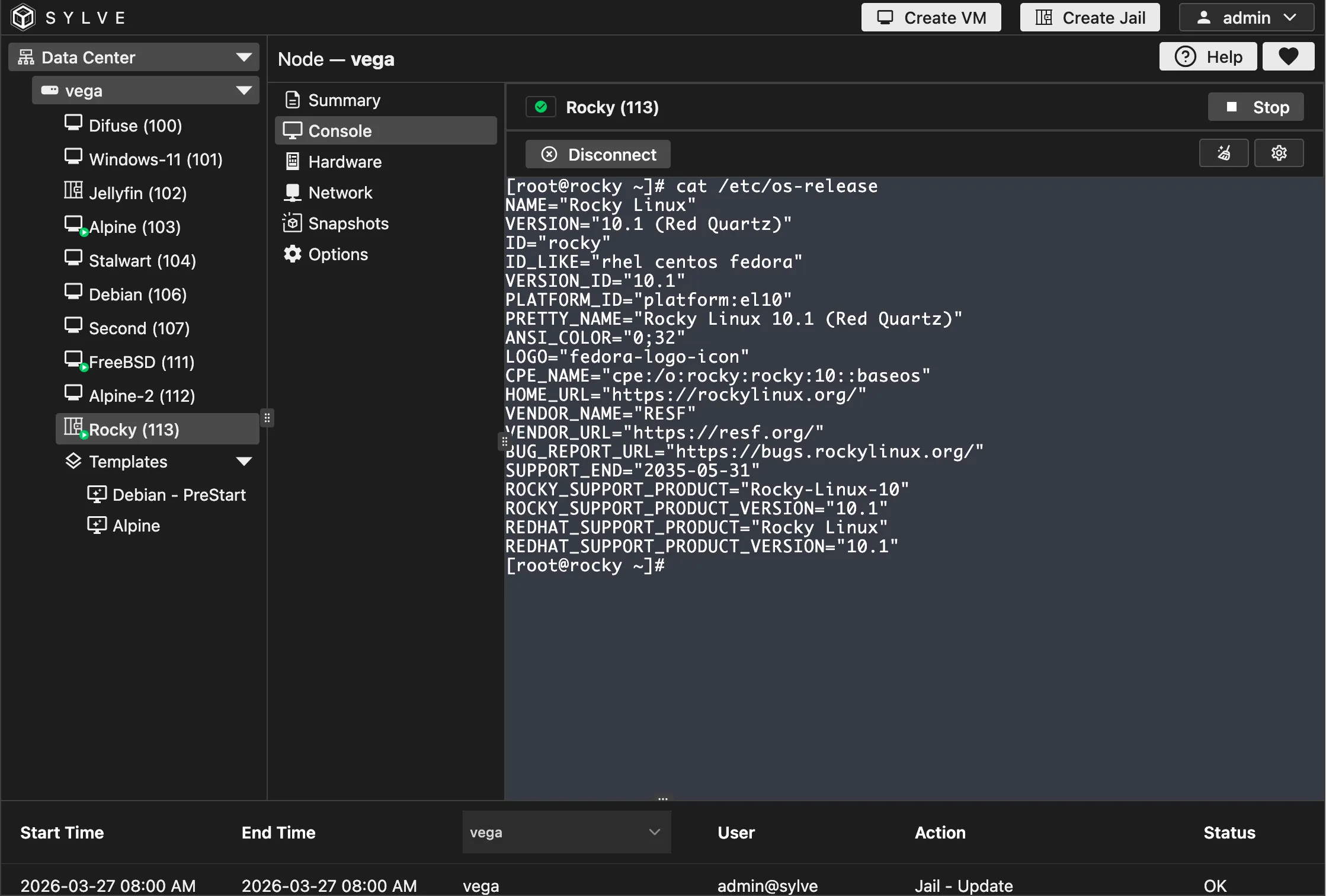Collapse the vega node tree
1326x896 pixels.
point(244,91)
